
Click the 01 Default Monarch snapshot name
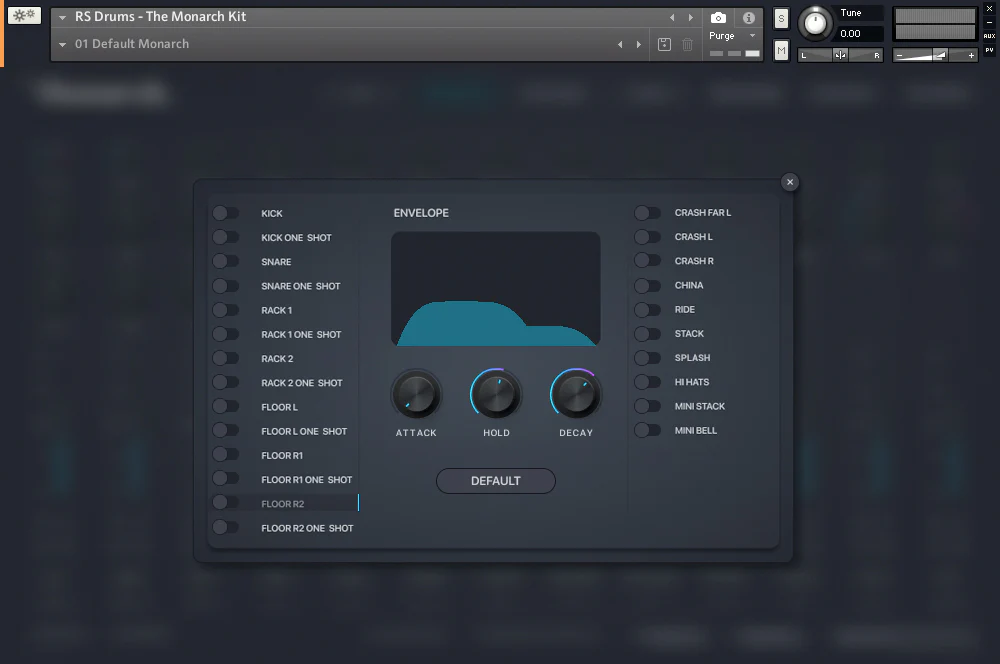pyautogui.click(x=132, y=44)
